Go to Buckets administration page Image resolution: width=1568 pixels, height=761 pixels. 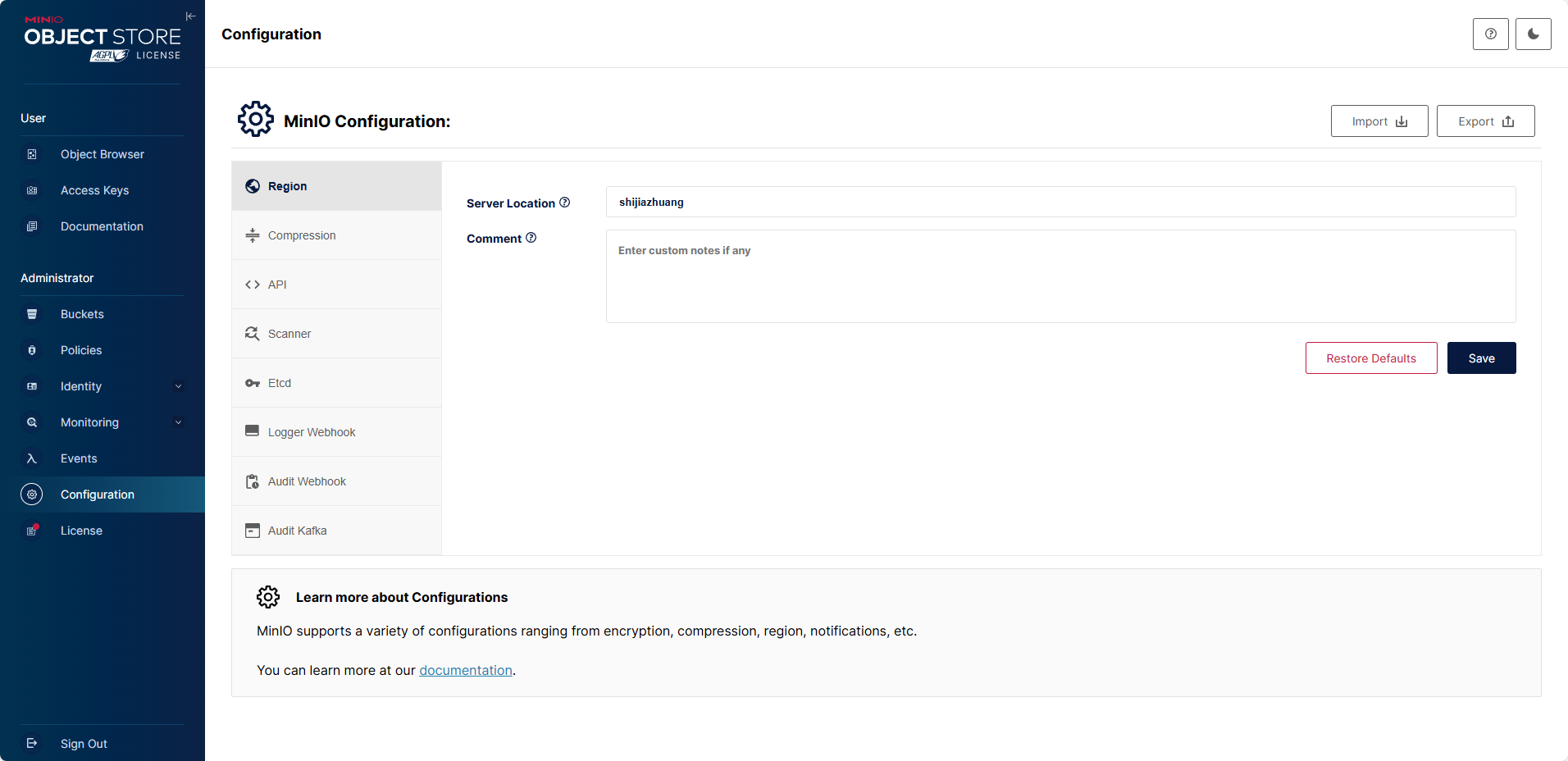(x=82, y=314)
